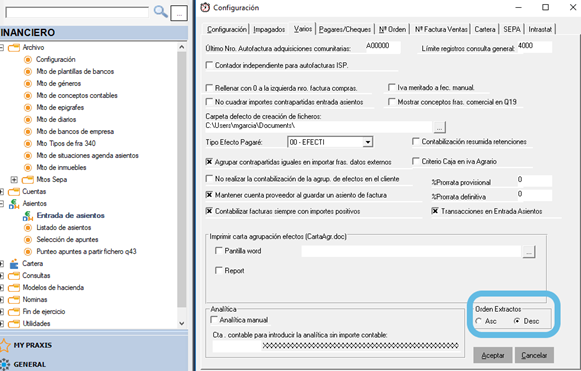Switch to the Impagados tab
Image resolution: width=581 pixels, height=371 pixels.
click(x=269, y=29)
